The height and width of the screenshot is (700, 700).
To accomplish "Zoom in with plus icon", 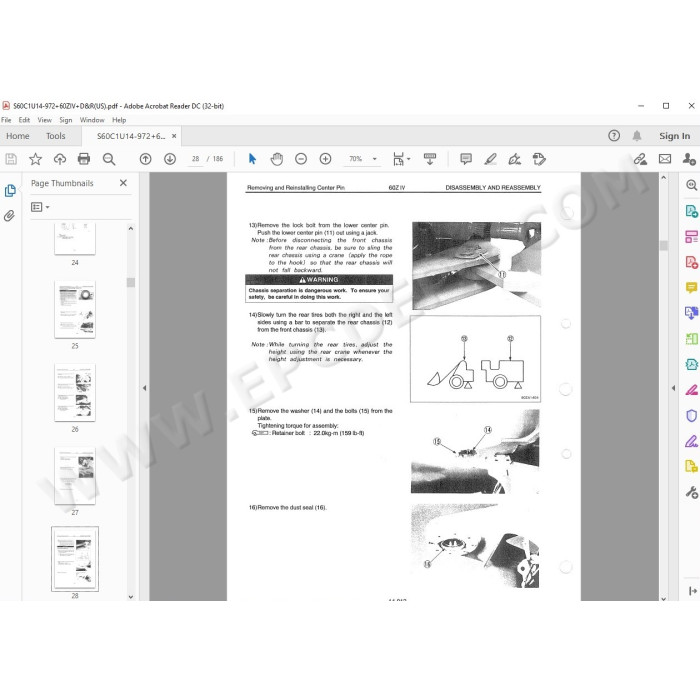I will pyautogui.click(x=325, y=159).
